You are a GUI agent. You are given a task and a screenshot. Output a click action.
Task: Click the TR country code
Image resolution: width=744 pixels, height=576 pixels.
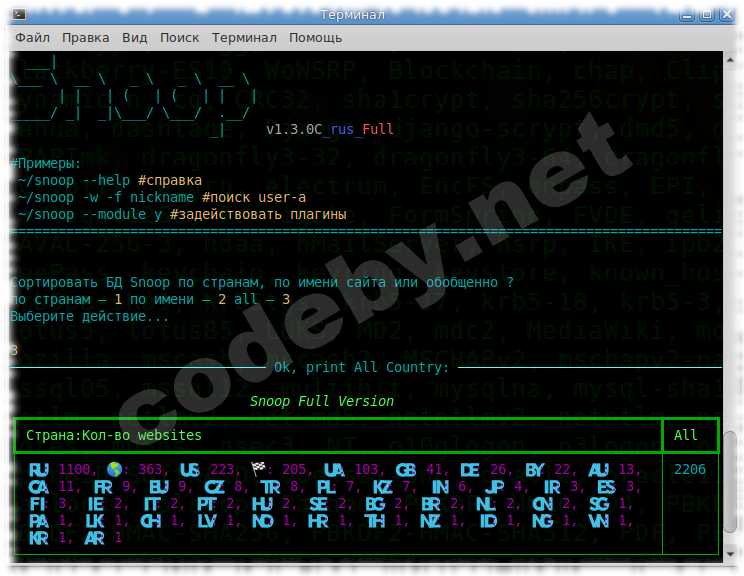coord(270,487)
